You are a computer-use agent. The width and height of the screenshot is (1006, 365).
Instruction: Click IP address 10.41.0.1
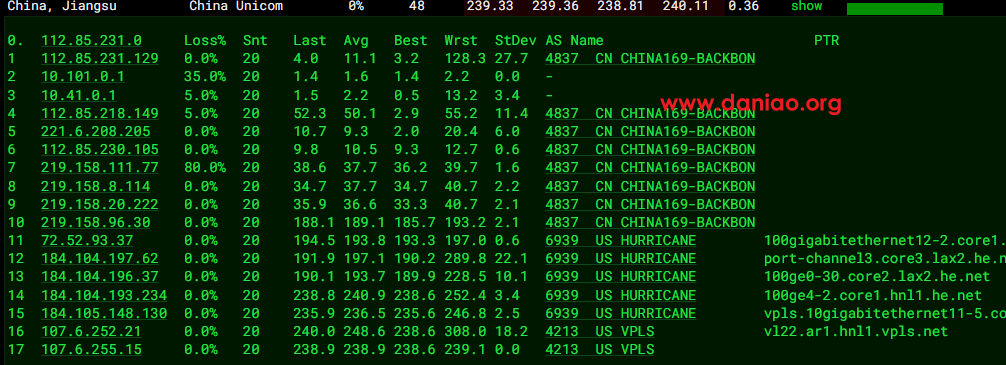pyautogui.click(x=78, y=95)
